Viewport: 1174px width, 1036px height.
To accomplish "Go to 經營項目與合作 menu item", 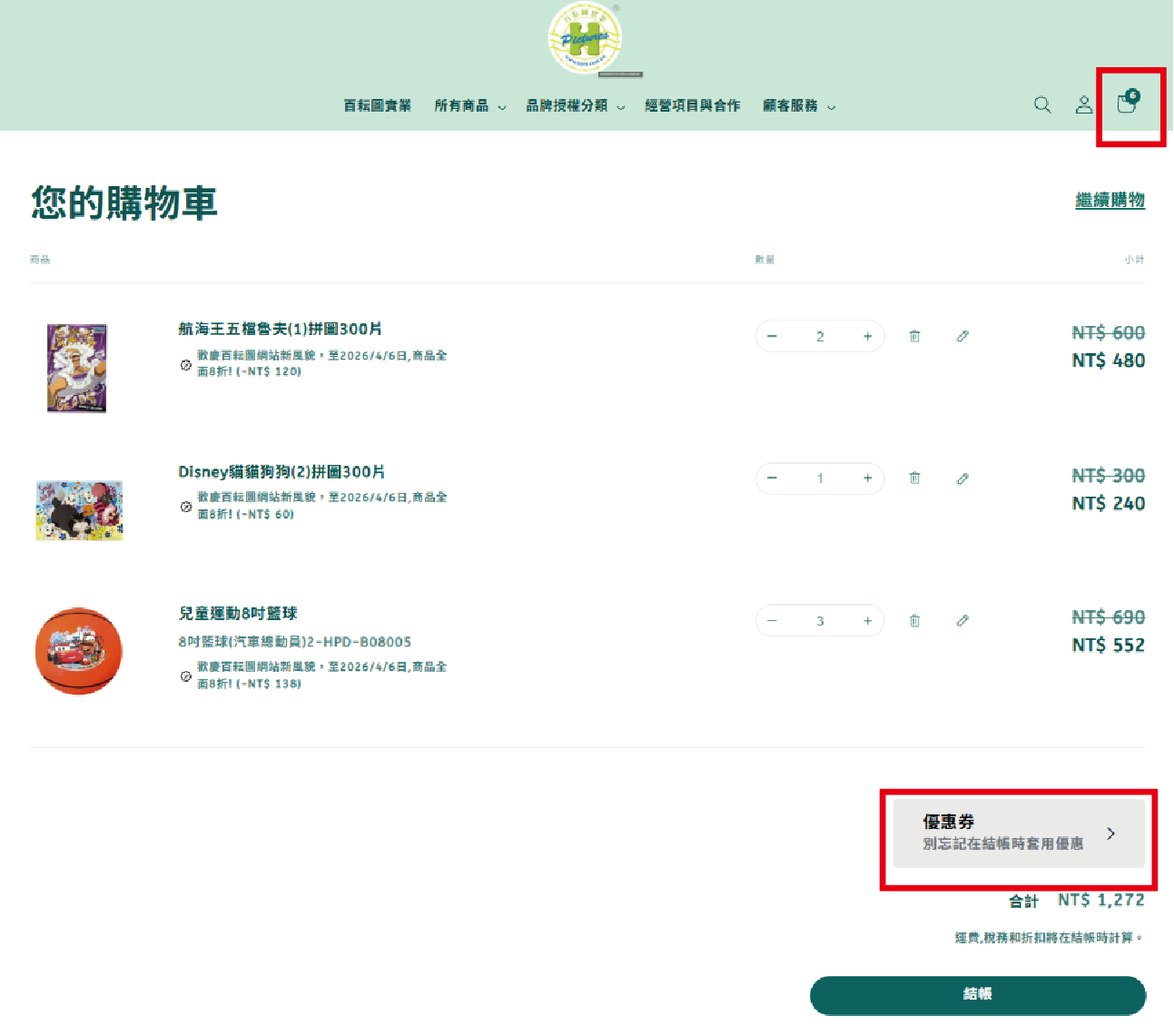I will (x=692, y=106).
